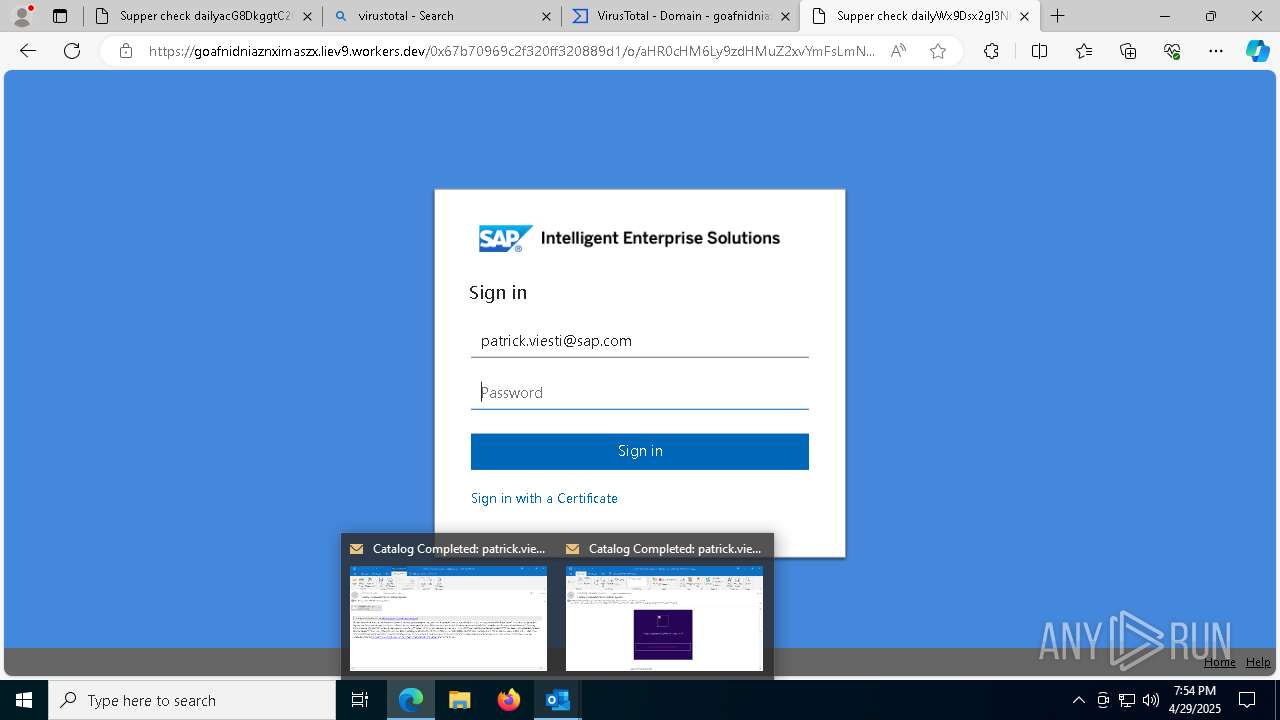Click the Password input field
The width and height of the screenshot is (1280, 720).
(x=640, y=392)
